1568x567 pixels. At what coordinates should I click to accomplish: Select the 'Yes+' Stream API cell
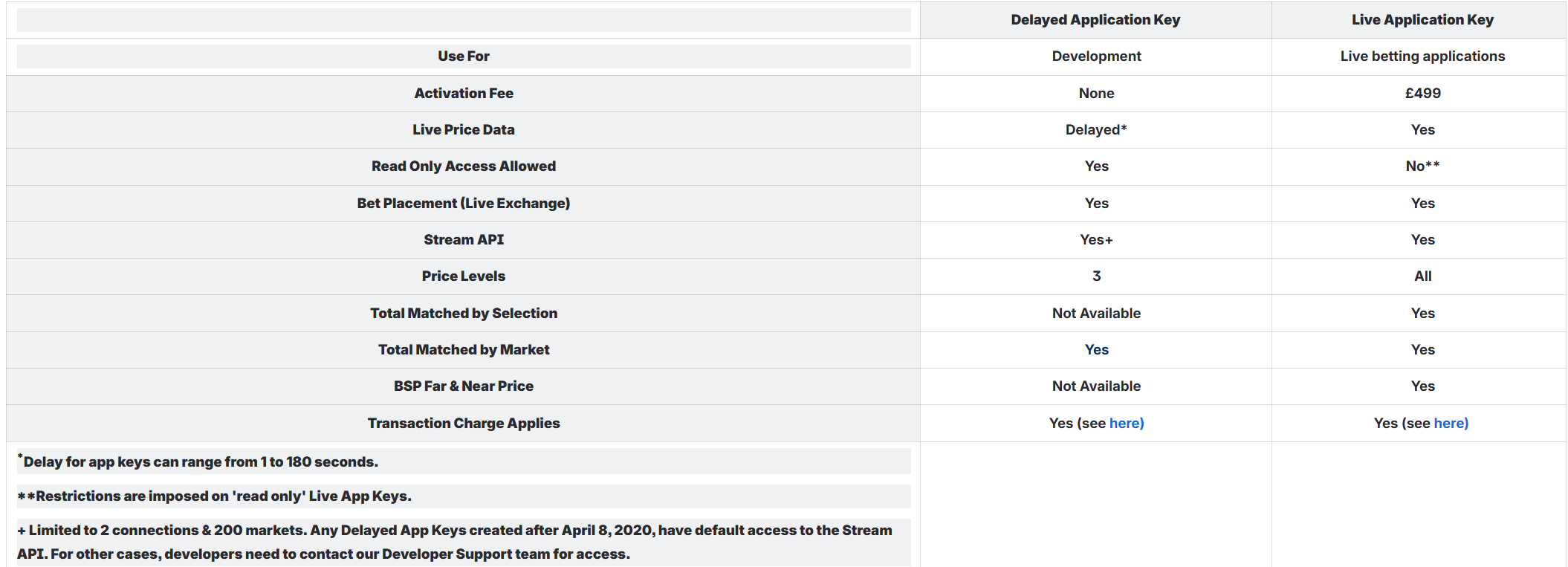coord(1096,240)
